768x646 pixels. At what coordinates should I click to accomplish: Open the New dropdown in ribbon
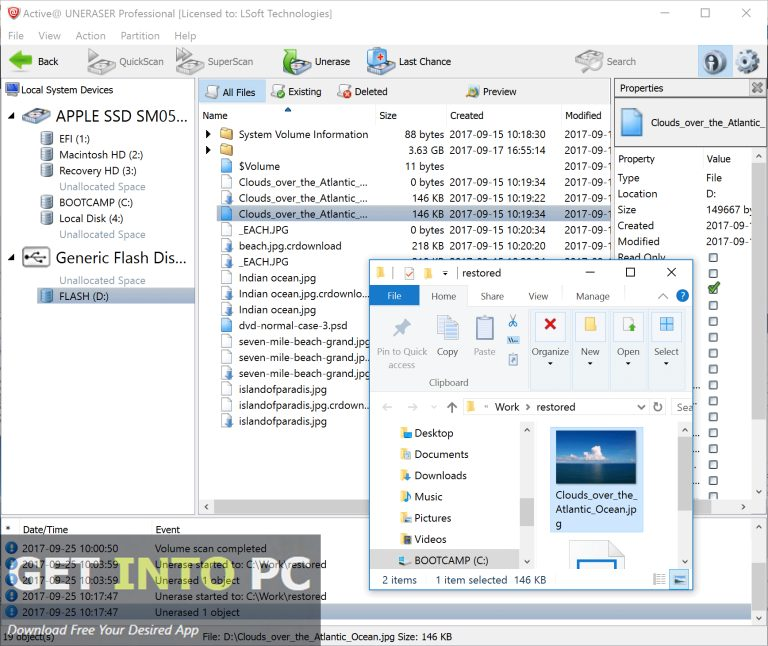click(x=590, y=340)
